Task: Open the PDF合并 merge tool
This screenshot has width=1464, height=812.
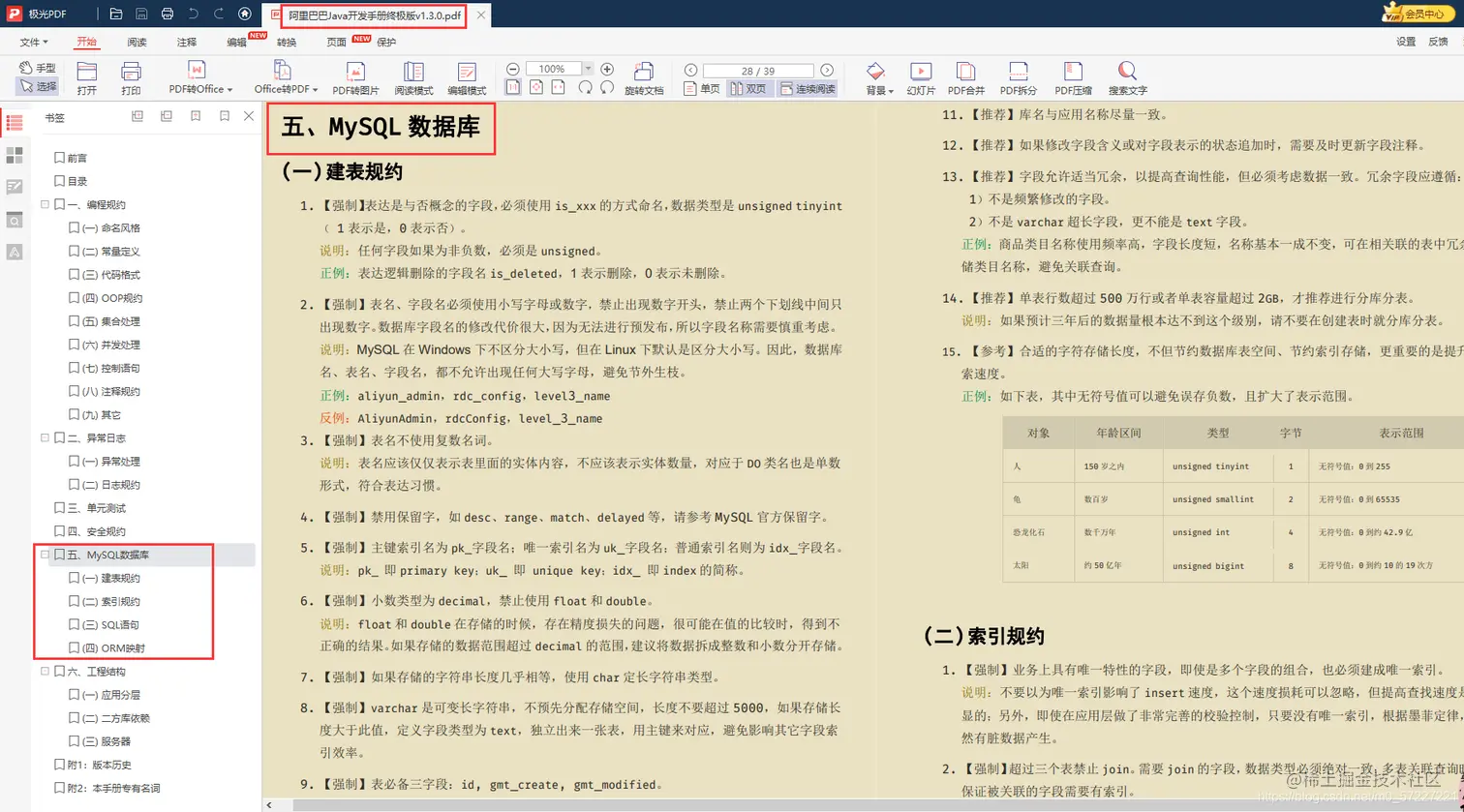Action: (x=965, y=78)
